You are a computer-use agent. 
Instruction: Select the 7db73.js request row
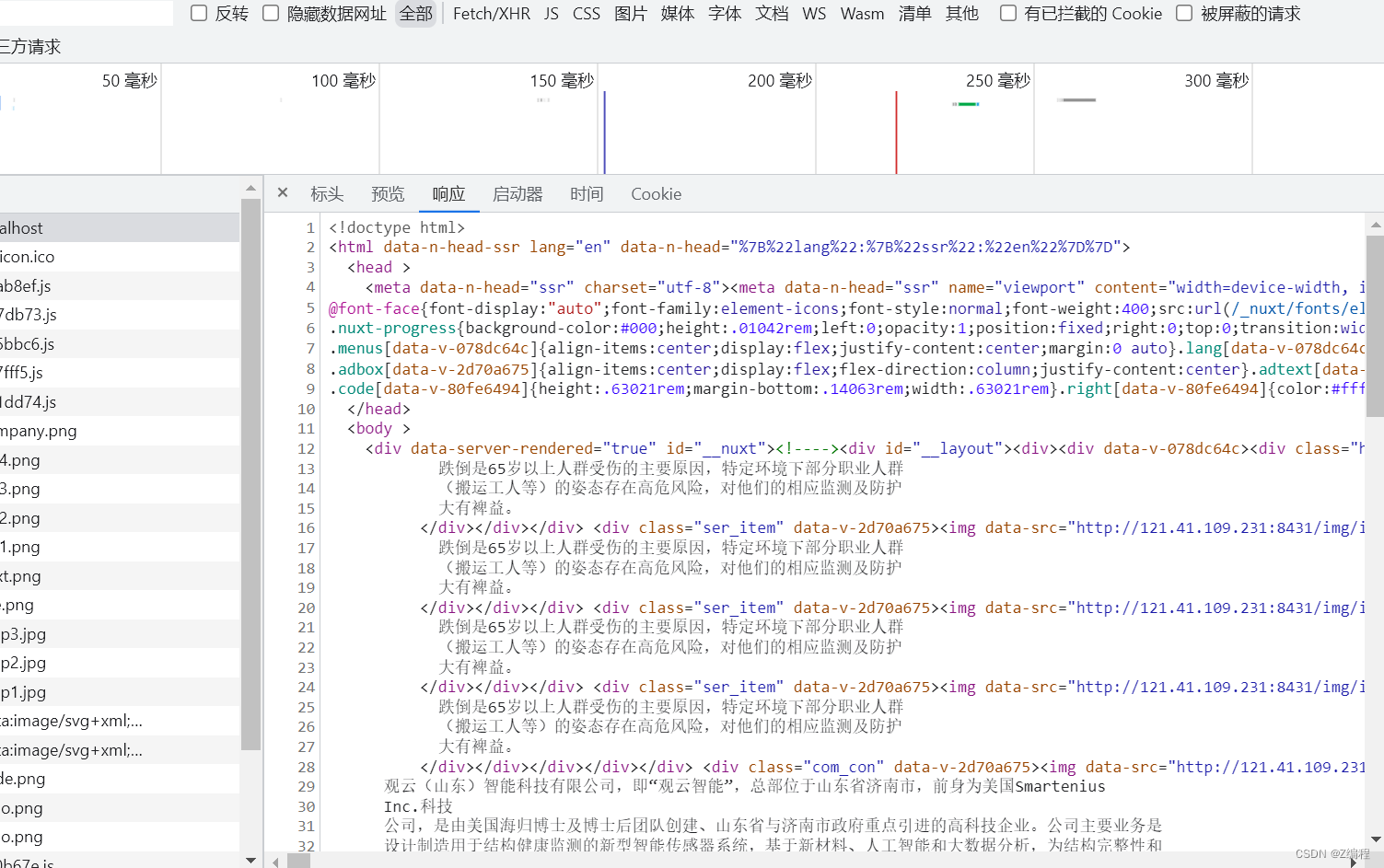[x=120, y=315]
